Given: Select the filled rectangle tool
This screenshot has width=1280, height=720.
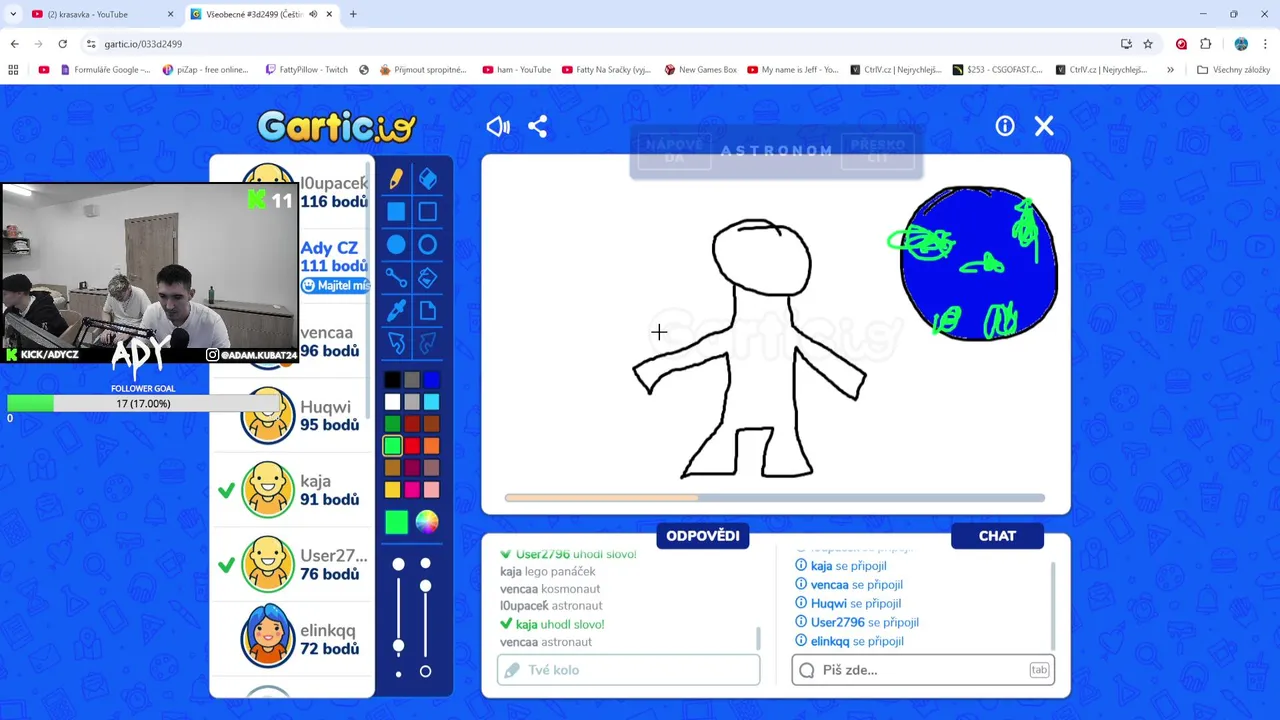Looking at the screenshot, I should (x=396, y=212).
